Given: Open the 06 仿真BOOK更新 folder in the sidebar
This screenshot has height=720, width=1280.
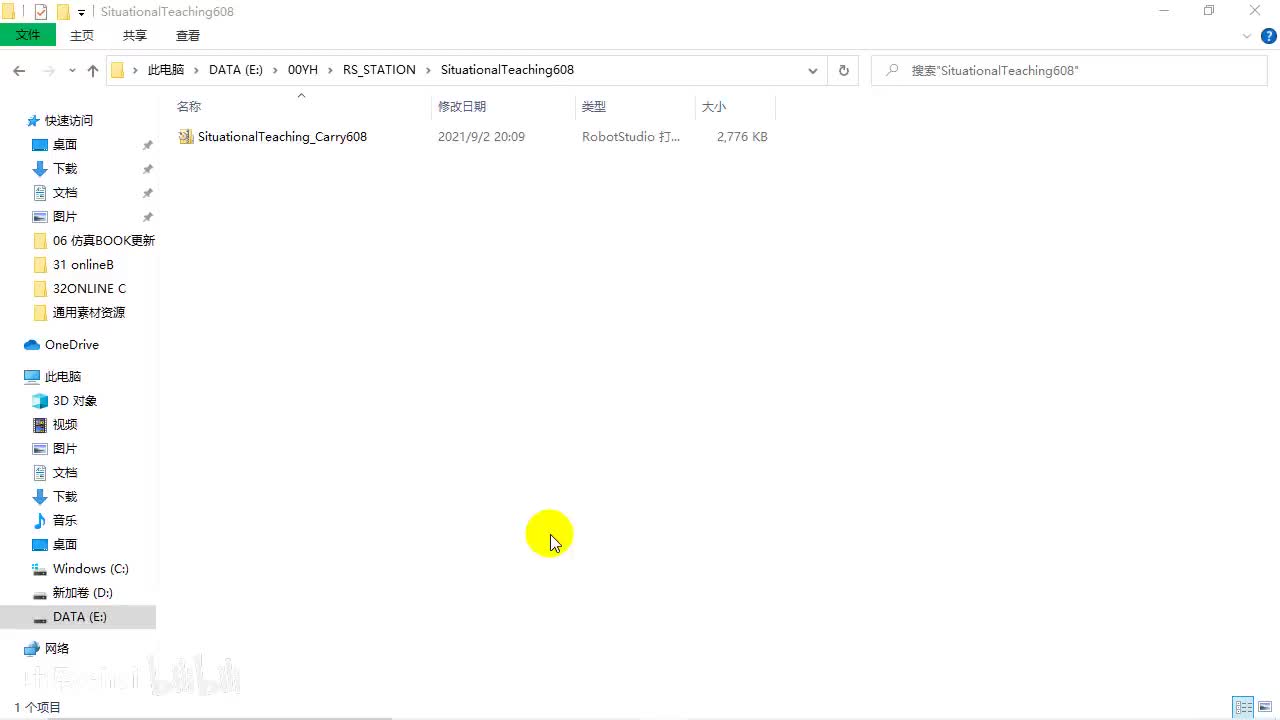Looking at the screenshot, I should tap(104, 240).
